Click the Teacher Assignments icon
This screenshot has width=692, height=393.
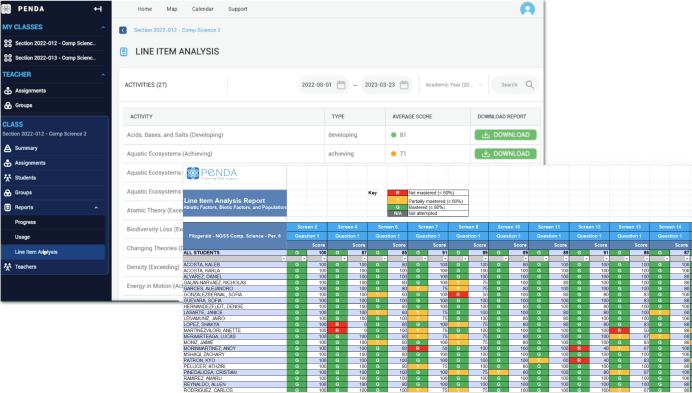[x=8, y=91]
